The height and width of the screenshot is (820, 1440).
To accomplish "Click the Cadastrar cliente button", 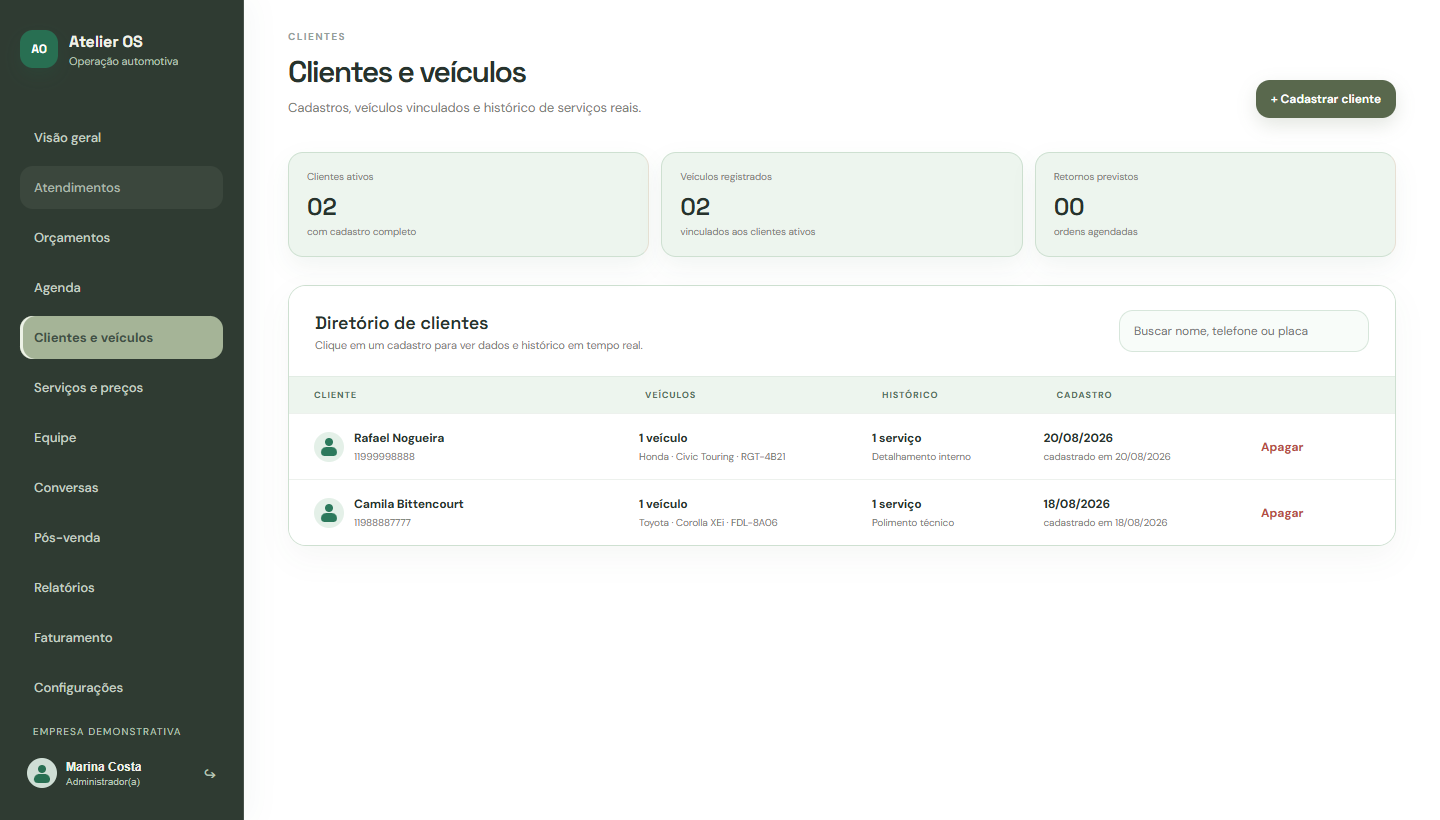I will [x=1325, y=99].
